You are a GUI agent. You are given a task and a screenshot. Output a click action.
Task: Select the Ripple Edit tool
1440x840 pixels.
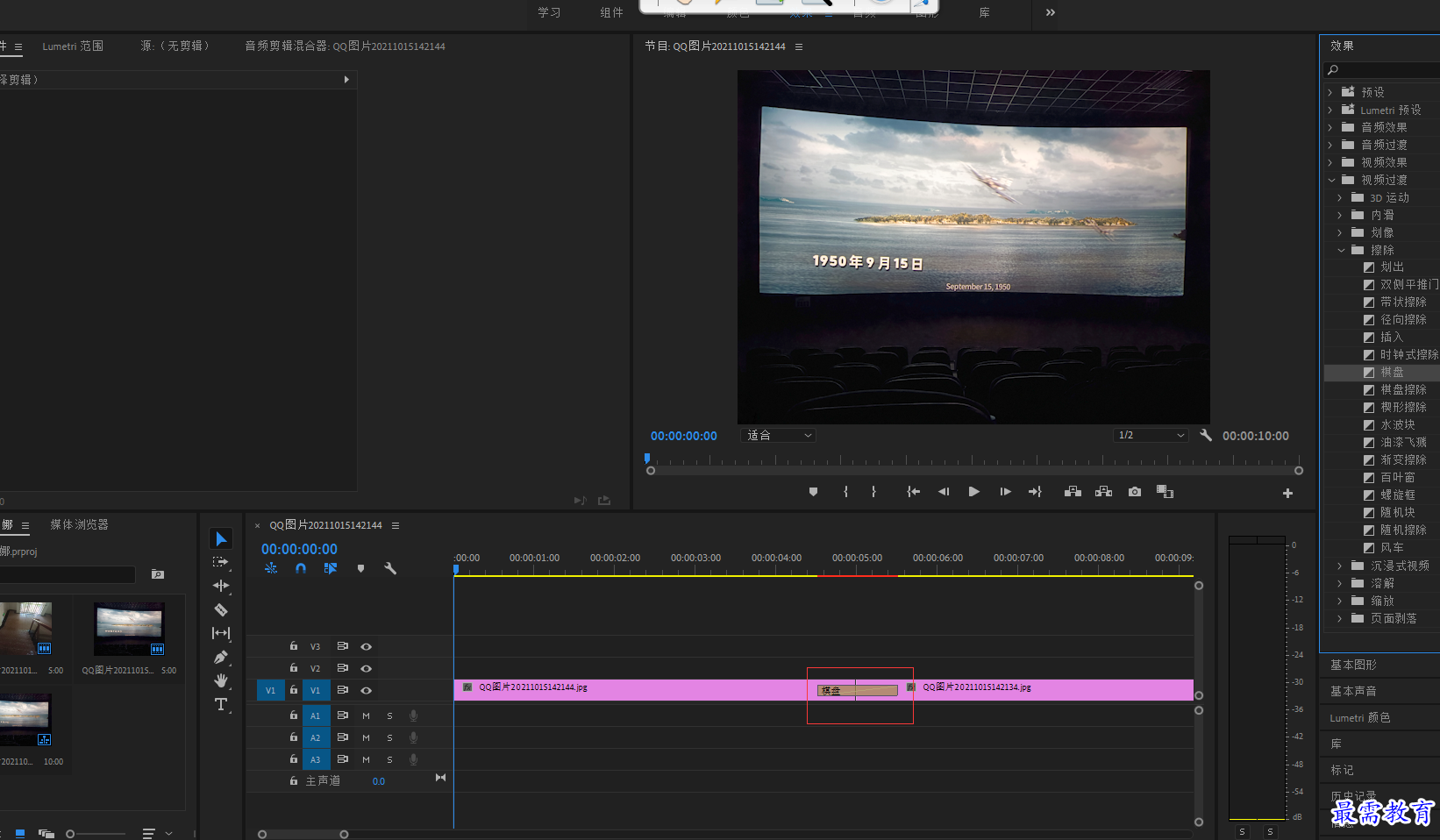tap(221, 586)
